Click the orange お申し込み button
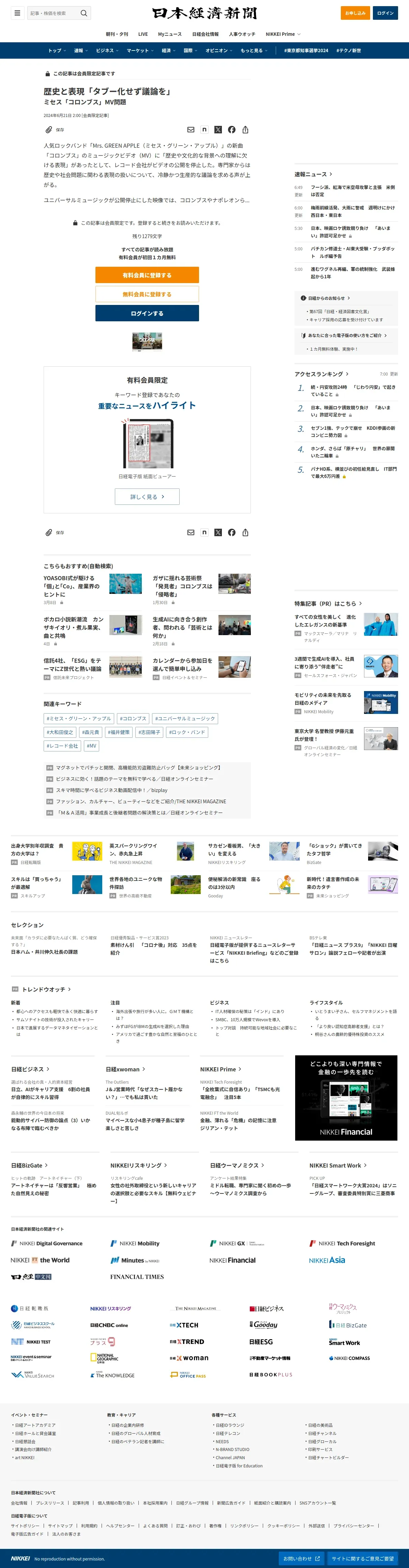The image size is (409, 1568). tap(355, 13)
